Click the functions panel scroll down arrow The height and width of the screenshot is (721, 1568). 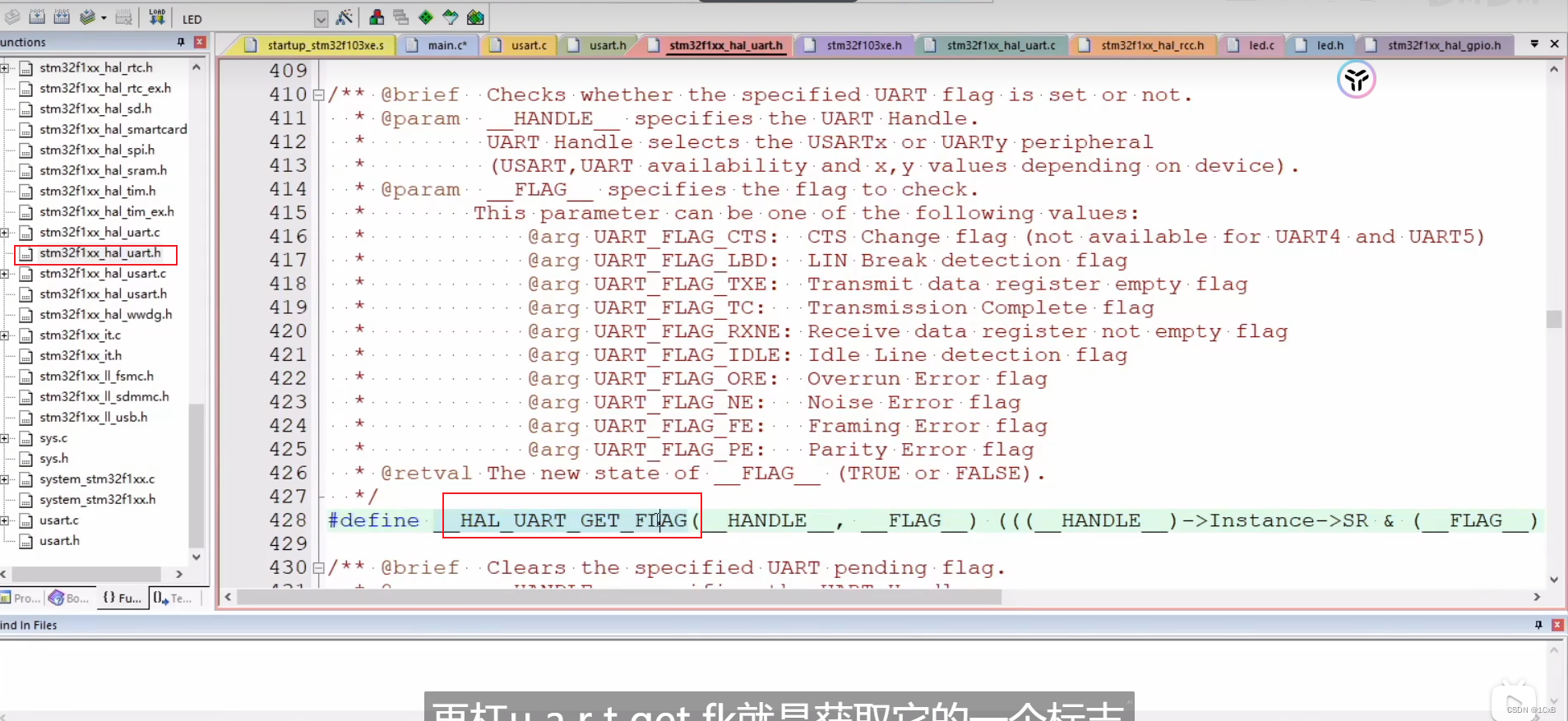tap(197, 557)
